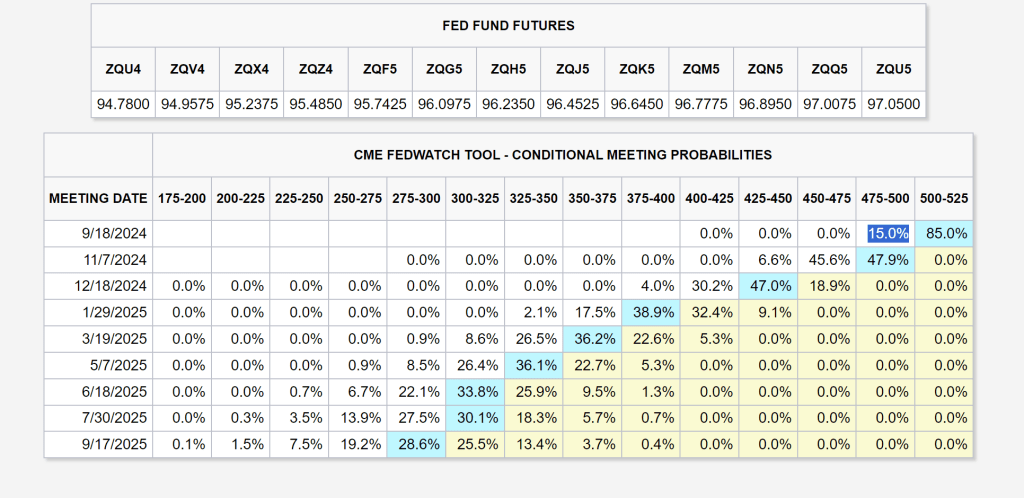Click the 500-525 rate range column header
Image resolution: width=1024 pixels, height=498 pixels.
pos(946,199)
